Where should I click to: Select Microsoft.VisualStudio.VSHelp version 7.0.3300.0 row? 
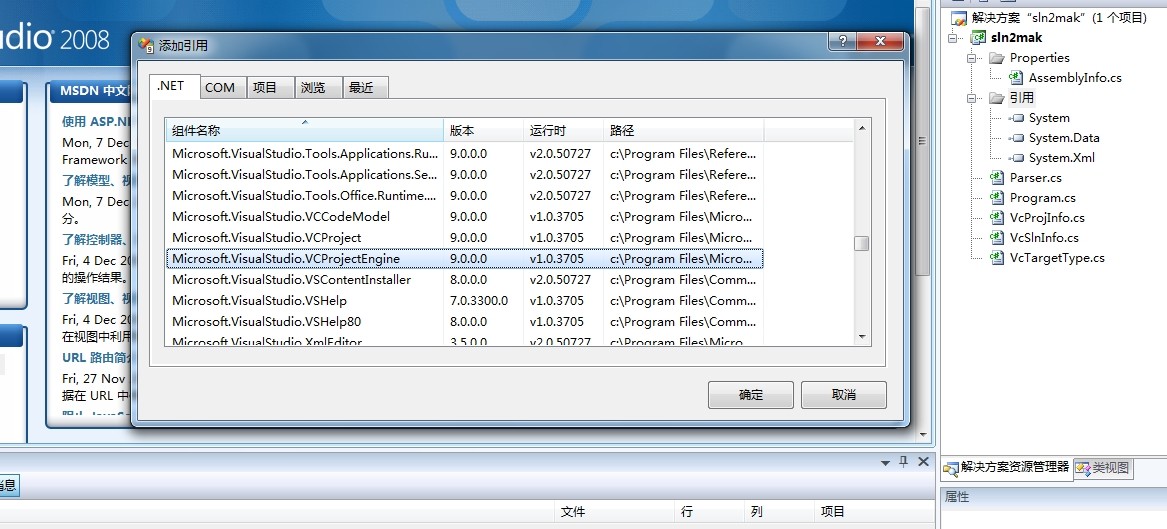coord(464,301)
